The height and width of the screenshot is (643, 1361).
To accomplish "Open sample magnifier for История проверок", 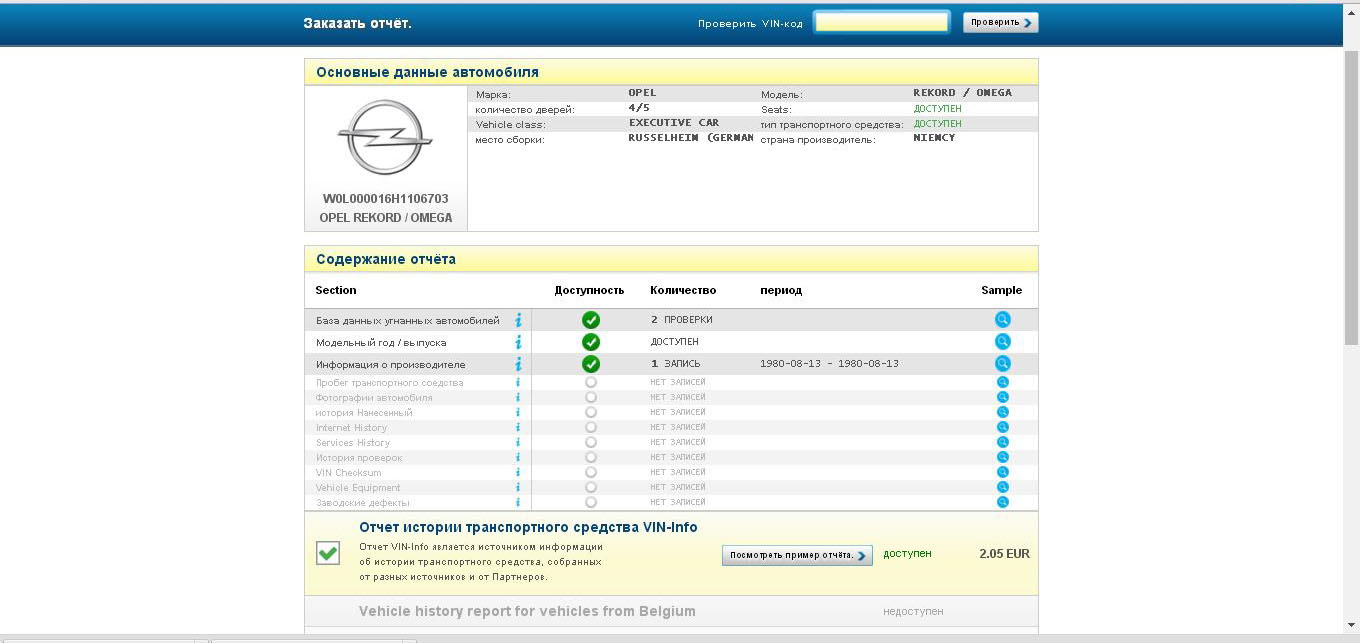I will [x=1002, y=457].
